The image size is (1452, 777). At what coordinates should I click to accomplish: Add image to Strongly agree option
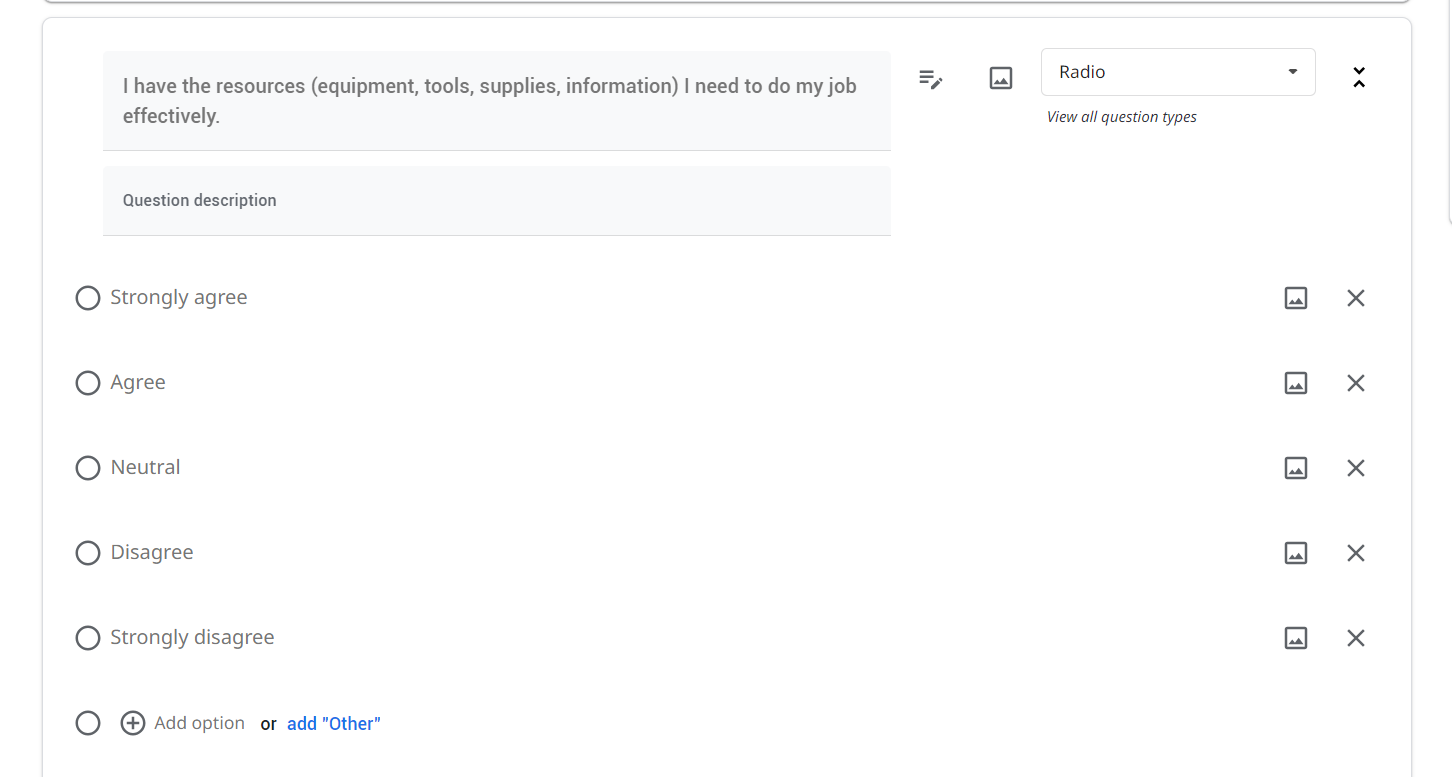(1295, 298)
